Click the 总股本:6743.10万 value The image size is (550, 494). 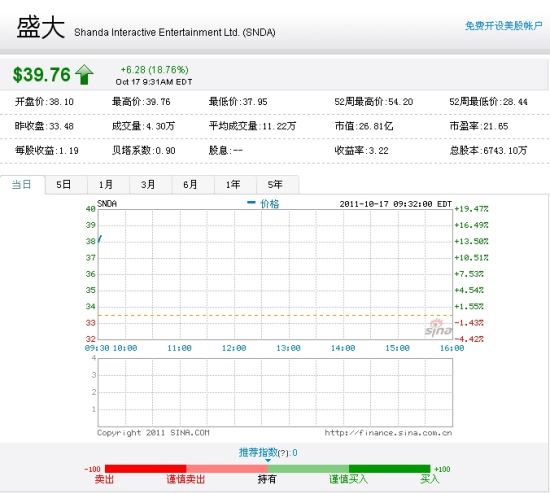click(488, 151)
